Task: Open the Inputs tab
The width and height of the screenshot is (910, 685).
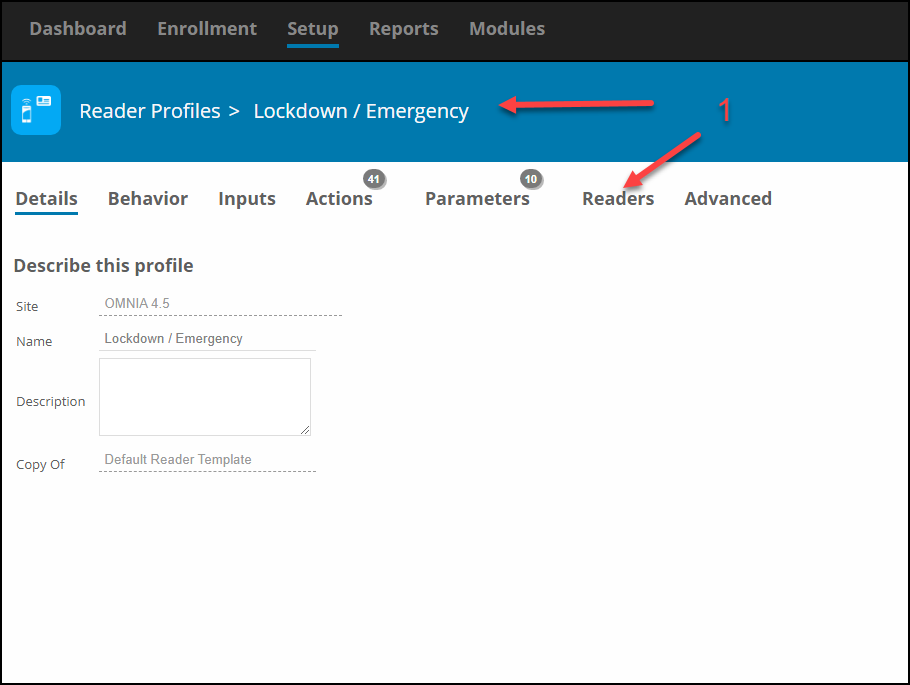Action: 247,199
